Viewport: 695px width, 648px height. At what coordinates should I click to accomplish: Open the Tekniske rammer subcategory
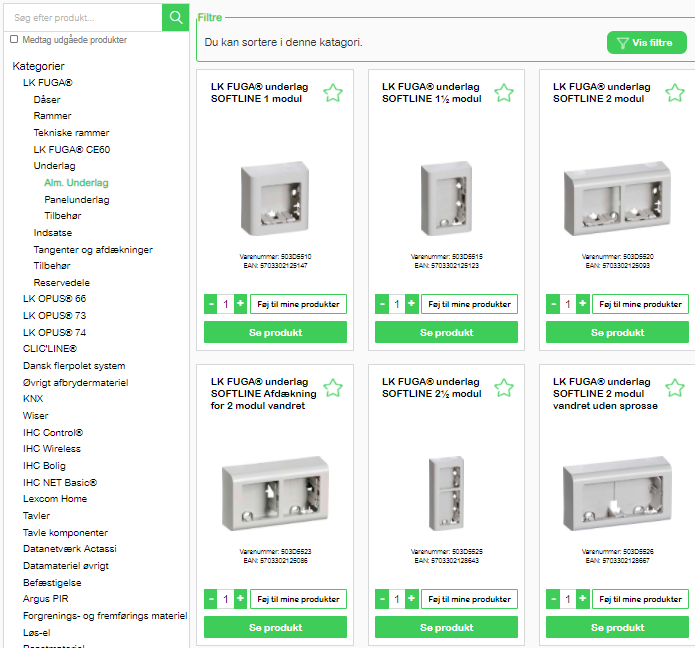tap(71, 133)
